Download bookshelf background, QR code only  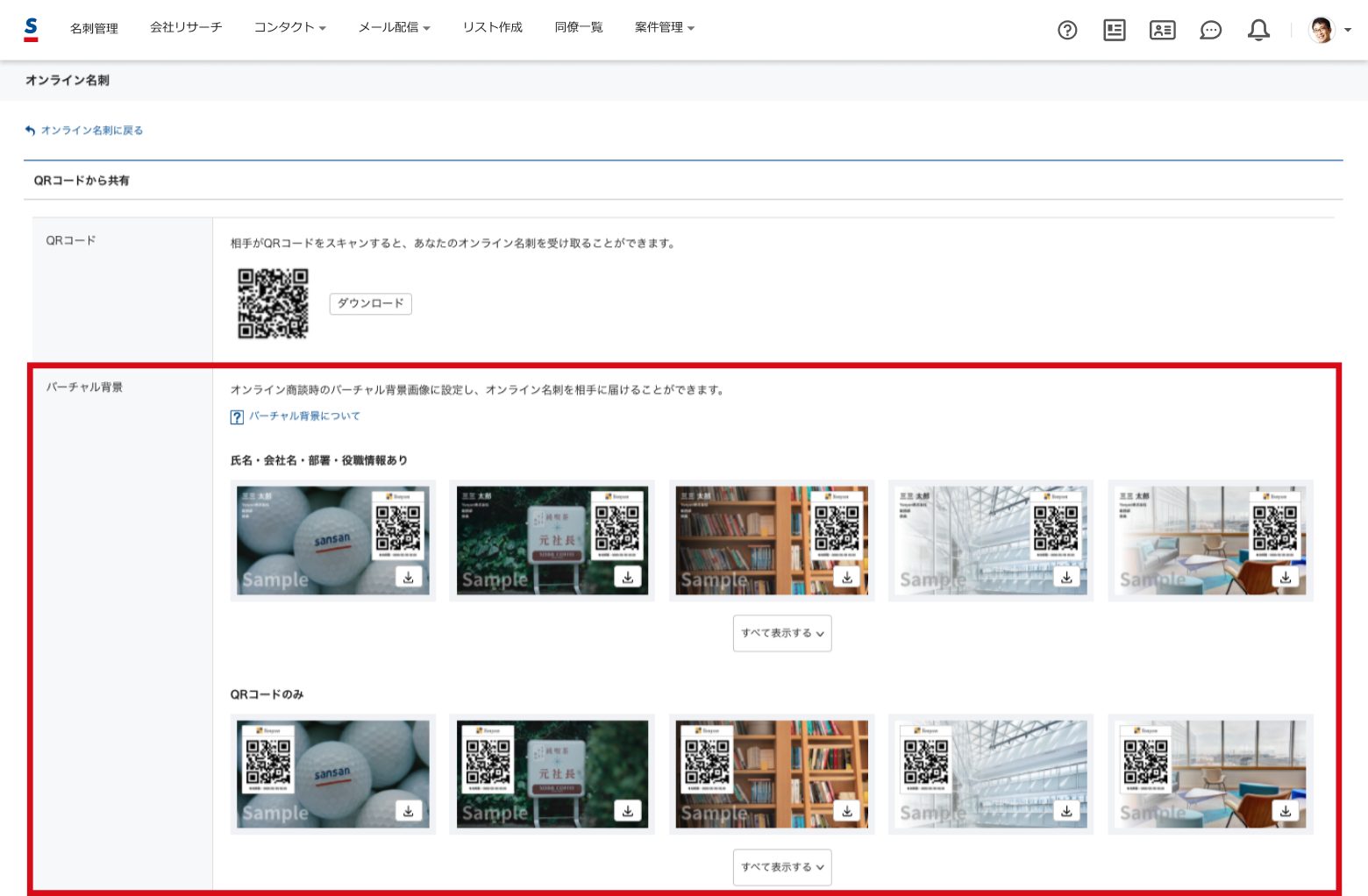[x=847, y=811]
